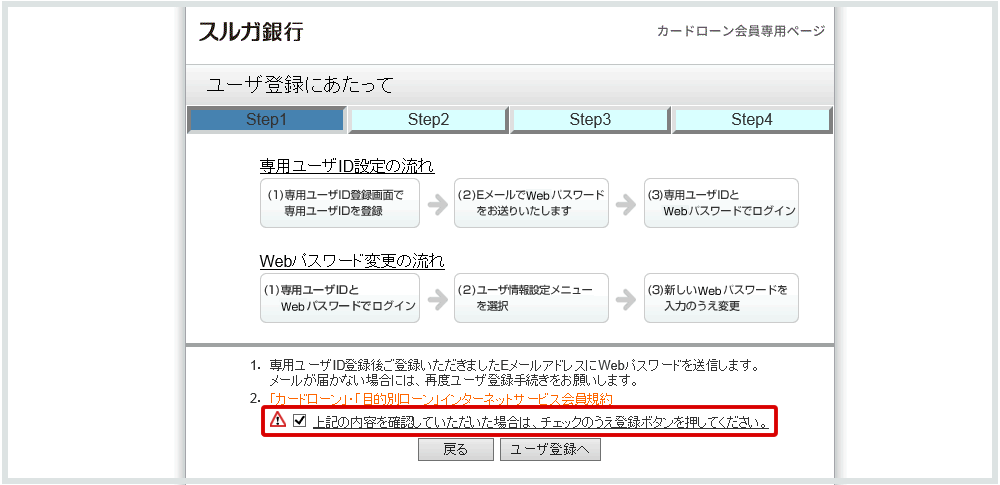The width and height of the screenshot is (1000, 485).
Task: Click the Webパスワード変更の流れ heading
Action: tap(352, 261)
